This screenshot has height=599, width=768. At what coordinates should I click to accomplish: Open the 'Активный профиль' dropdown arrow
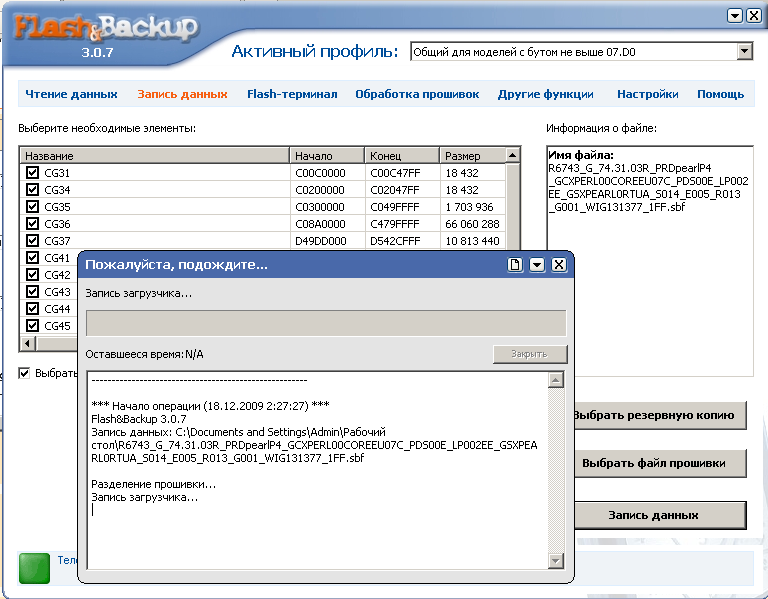[x=744, y=51]
